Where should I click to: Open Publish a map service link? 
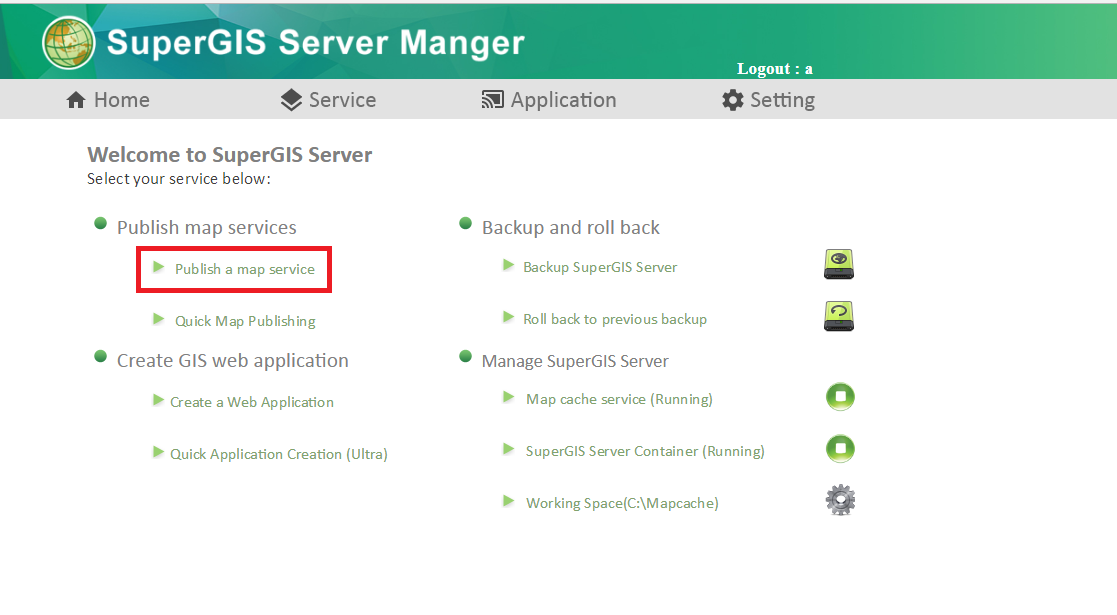244,269
